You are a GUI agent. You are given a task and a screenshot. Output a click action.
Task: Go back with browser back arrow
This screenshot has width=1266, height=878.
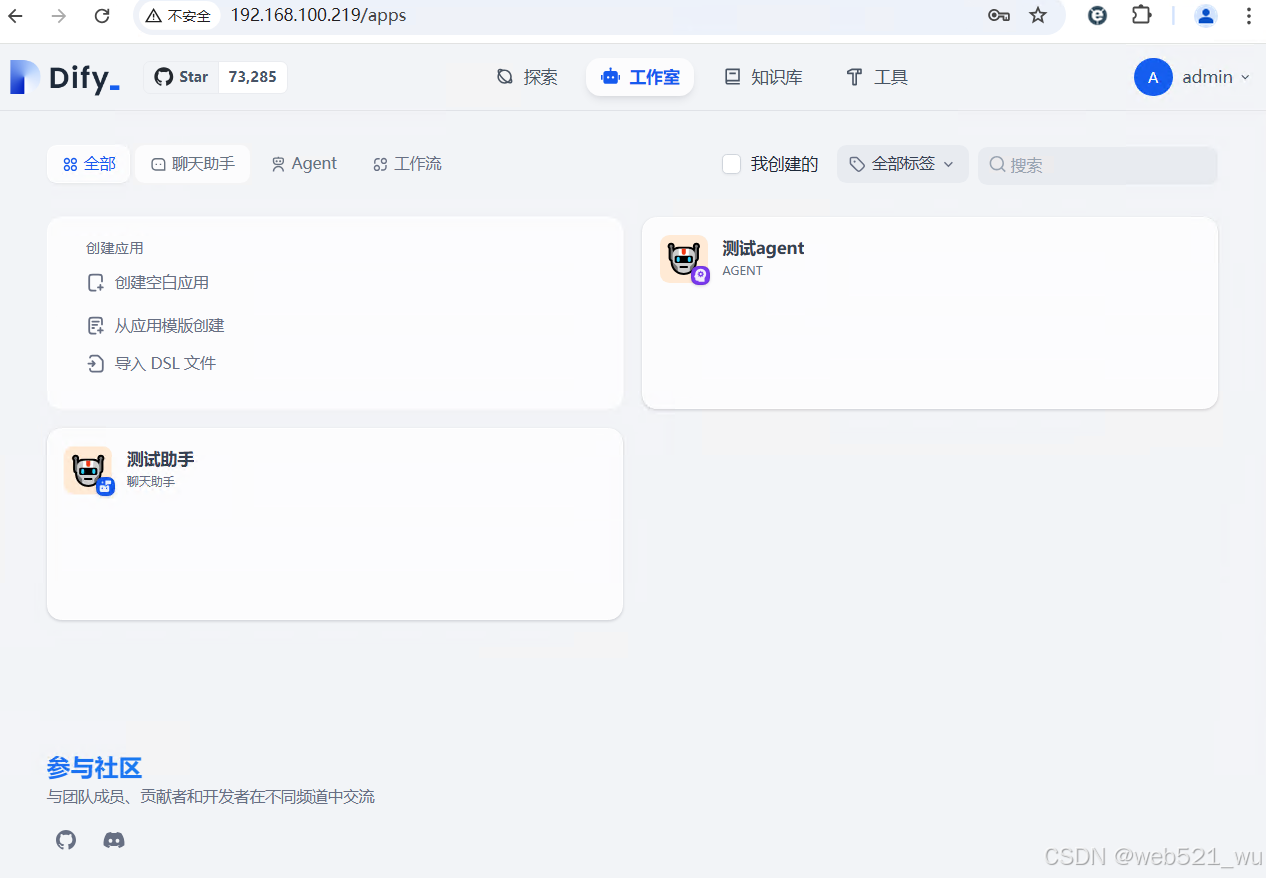(16, 16)
